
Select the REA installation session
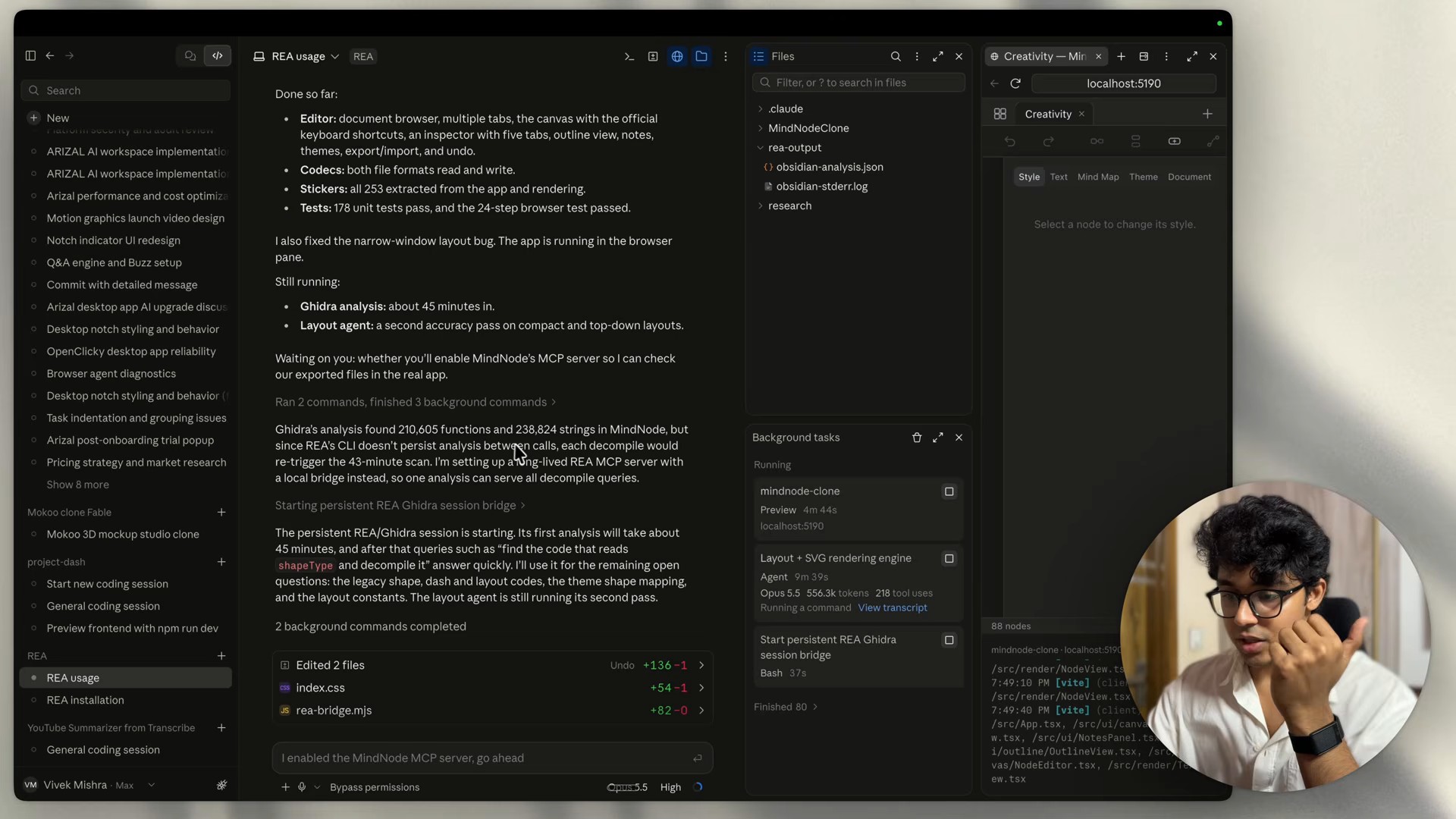click(x=125, y=700)
